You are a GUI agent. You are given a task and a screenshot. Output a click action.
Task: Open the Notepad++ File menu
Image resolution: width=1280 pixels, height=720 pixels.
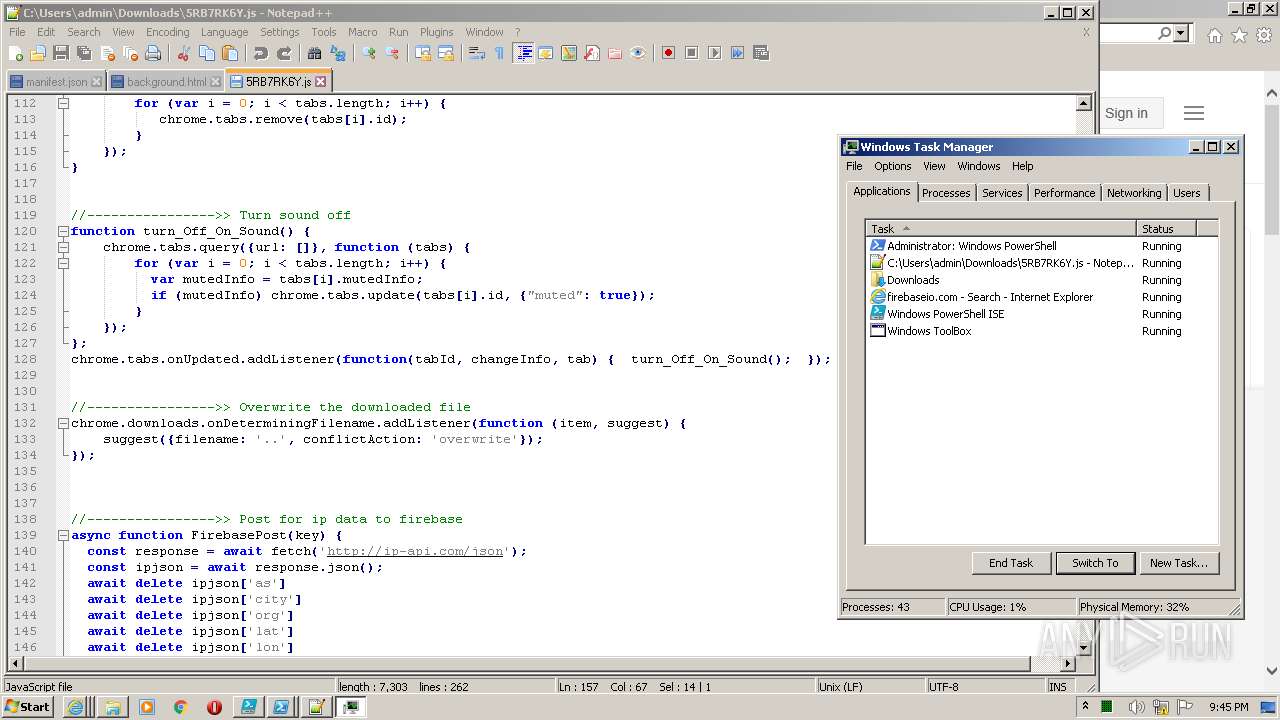pos(17,32)
